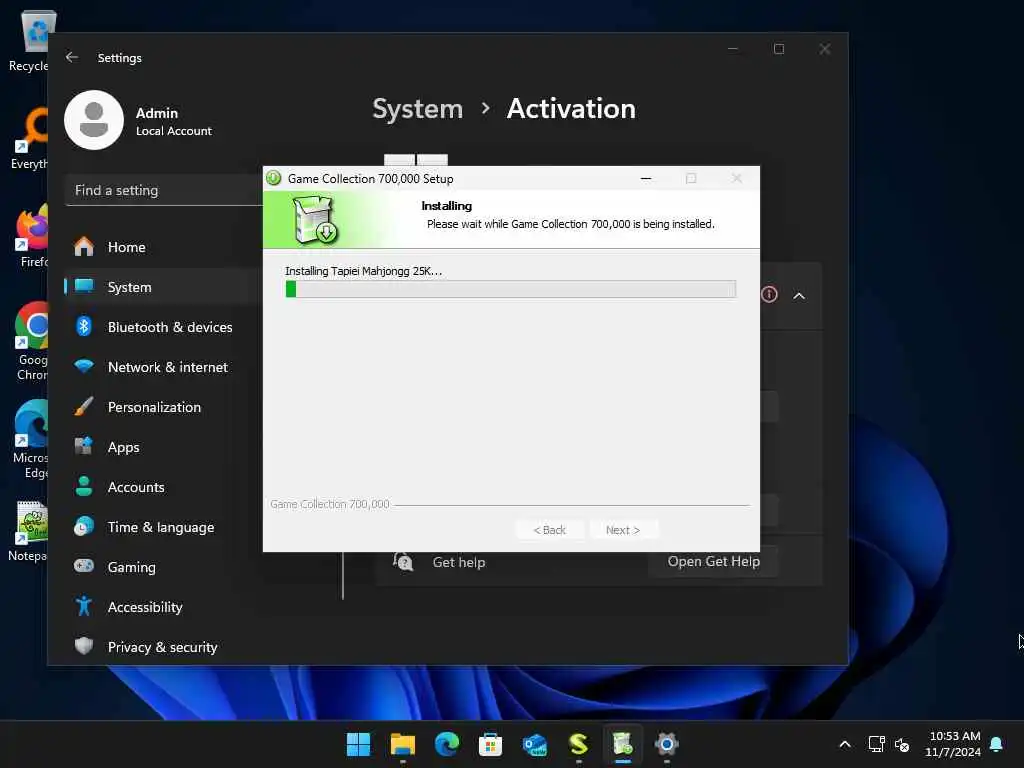1024x768 pixels.
Task: Select the Firefox desktop shortcut
Action: pyautogui.click(x=33, y=236)
